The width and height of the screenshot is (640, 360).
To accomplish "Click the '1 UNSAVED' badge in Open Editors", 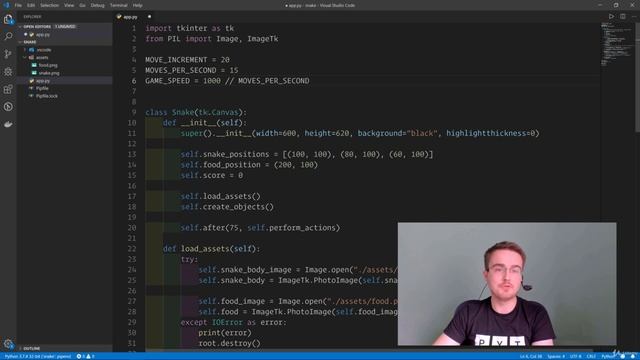I will coord(65,27).
